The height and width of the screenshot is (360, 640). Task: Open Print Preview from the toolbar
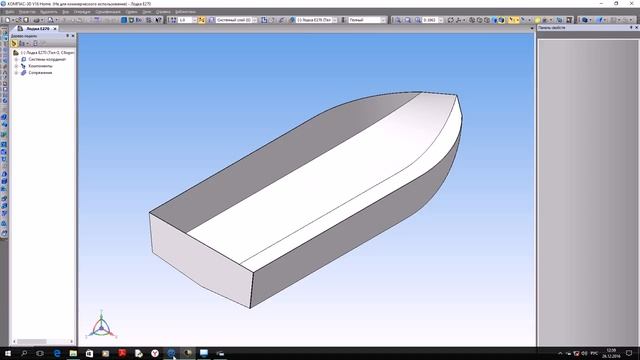[x=51, y=20]
